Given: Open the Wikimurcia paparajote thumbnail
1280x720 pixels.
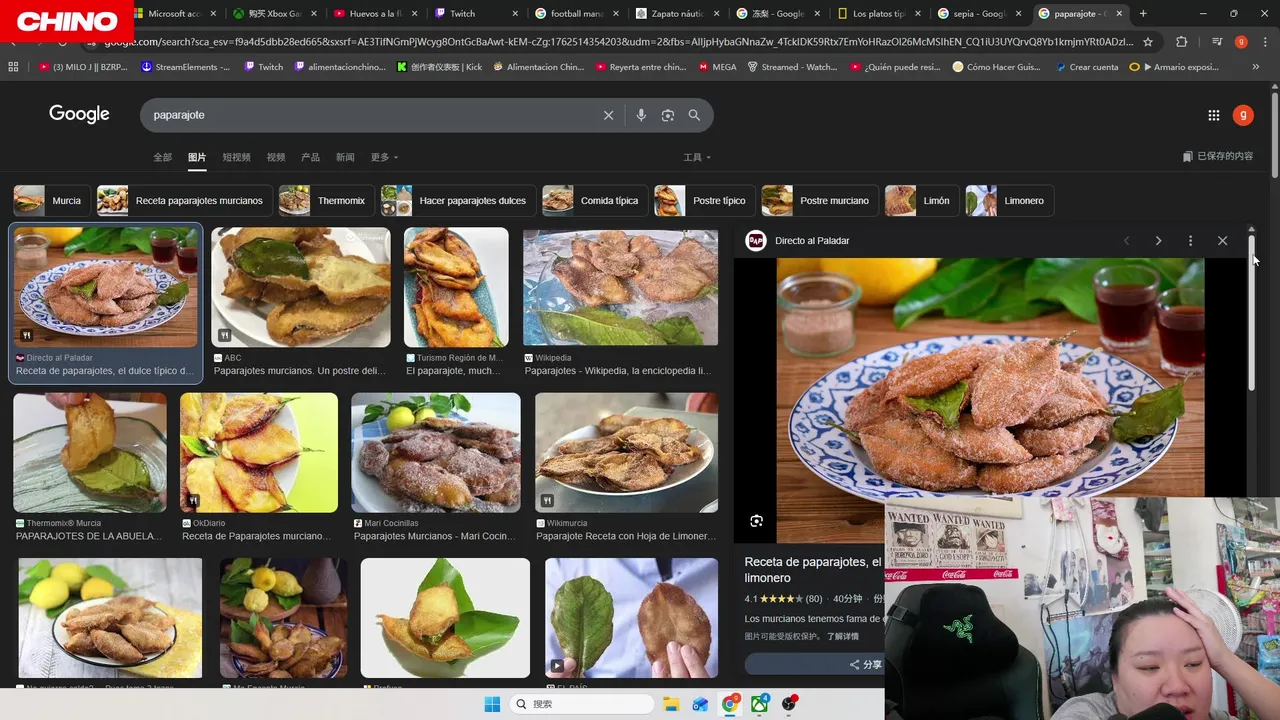Looking at the screenshot, I should [626, 452].
